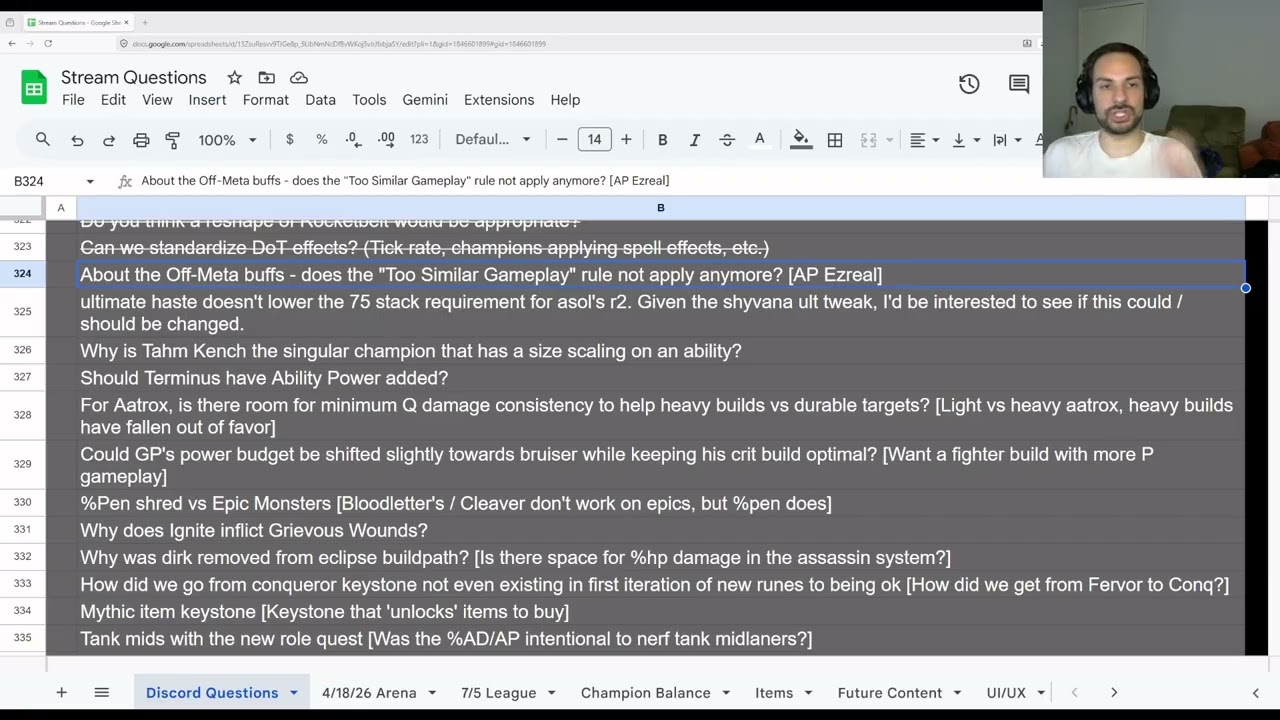Open the Gemini menu

click(425, 100)
